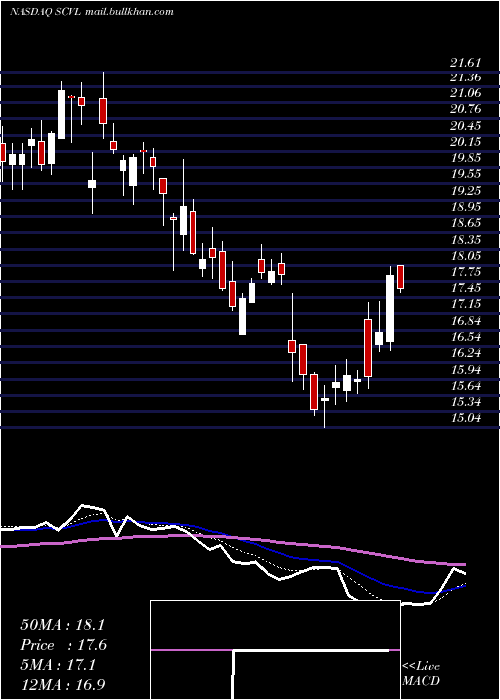Click the NASDAQ SCVL mail.bullkhan.com header text

[92, 12]
